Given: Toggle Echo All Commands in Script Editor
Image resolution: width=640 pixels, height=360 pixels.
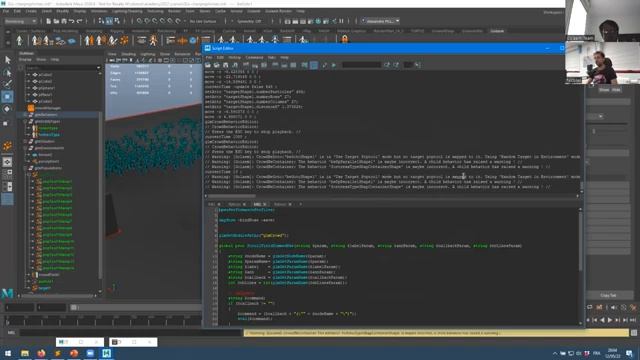Looking at the screenshot, I should tap(304, 65).
